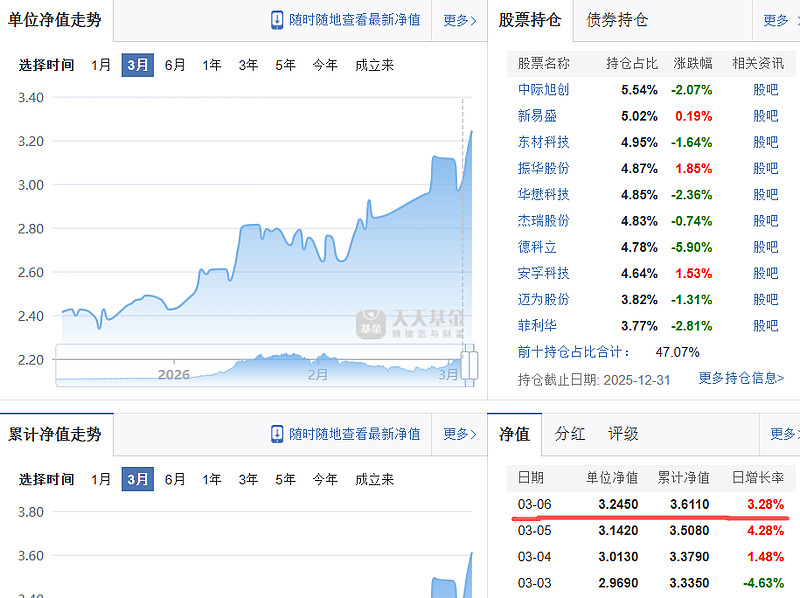This screenshot has width=800, height=598.
Task: Open the 评级 tab
Action: (x=625, y=435)
